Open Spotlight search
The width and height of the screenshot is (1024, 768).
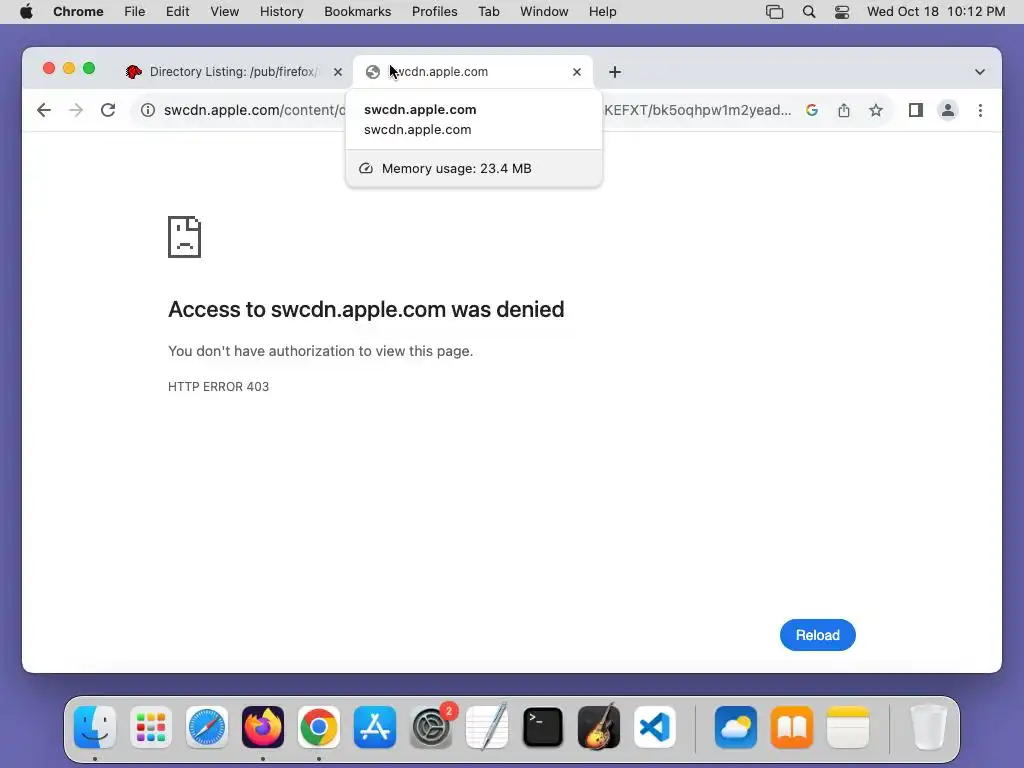pyautogui.click(x=808, y=12)
